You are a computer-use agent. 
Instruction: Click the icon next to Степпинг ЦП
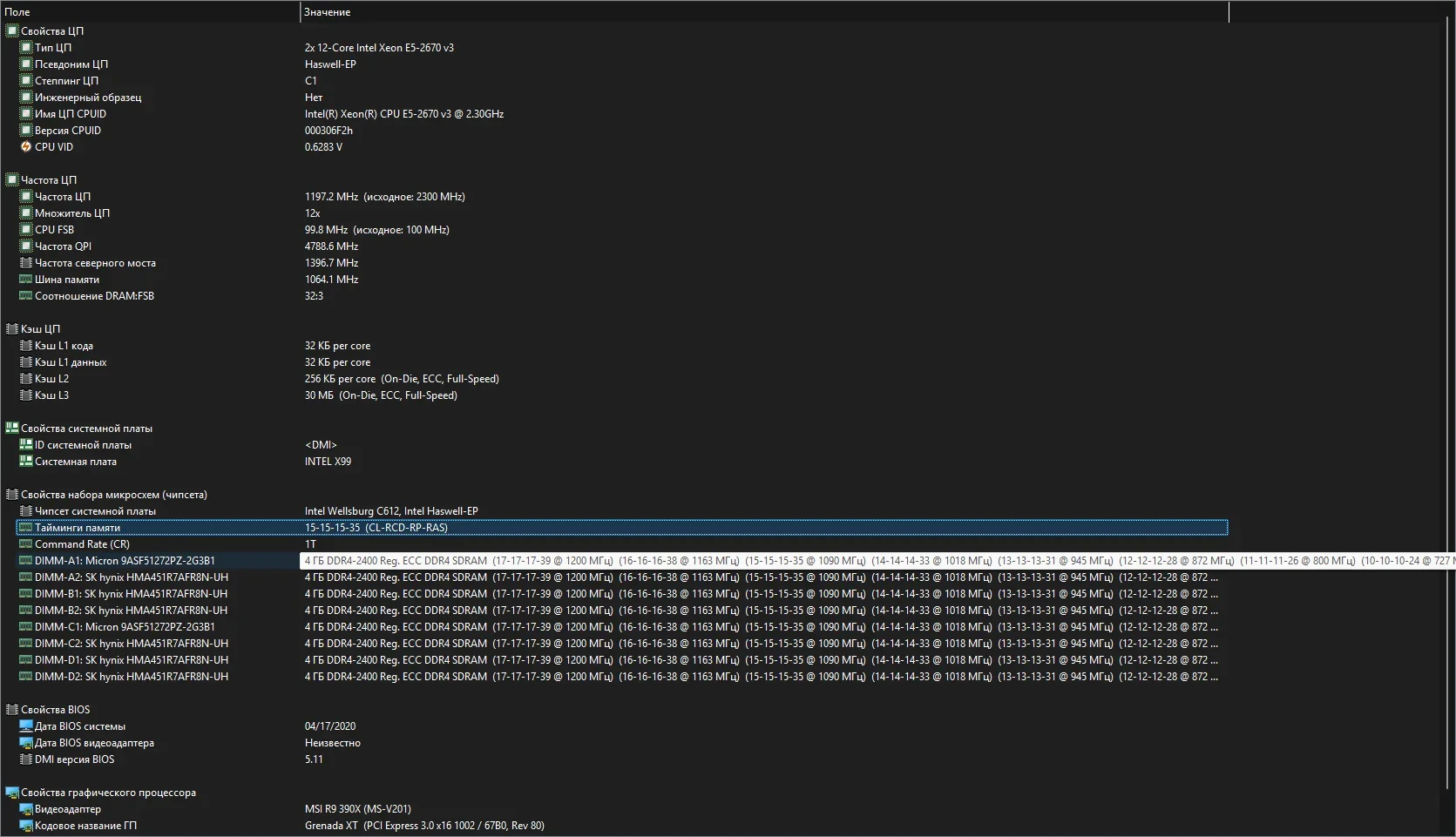click(26, 81)
